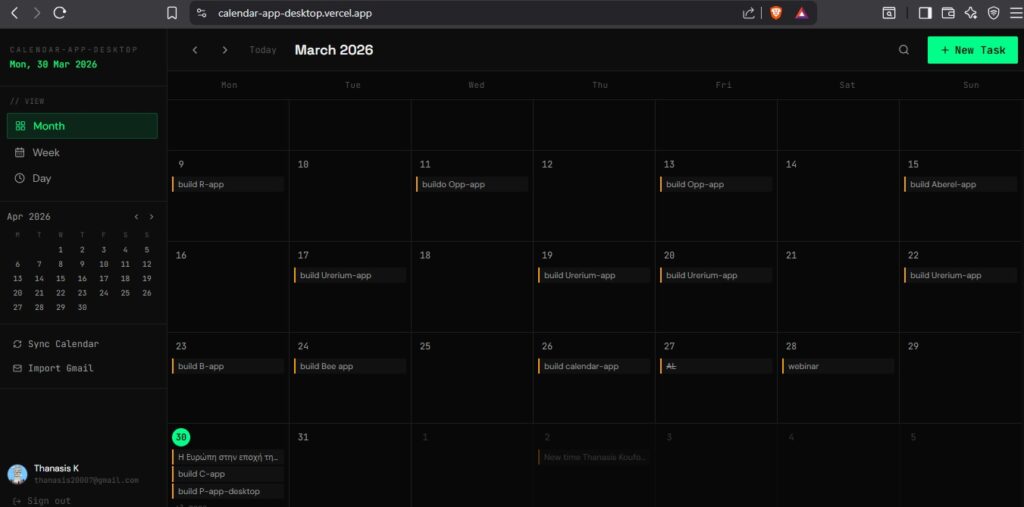Open the 'webinar' task on March 28
The width and height of the screenshot is (1024, 507).
tap(838, 366)
